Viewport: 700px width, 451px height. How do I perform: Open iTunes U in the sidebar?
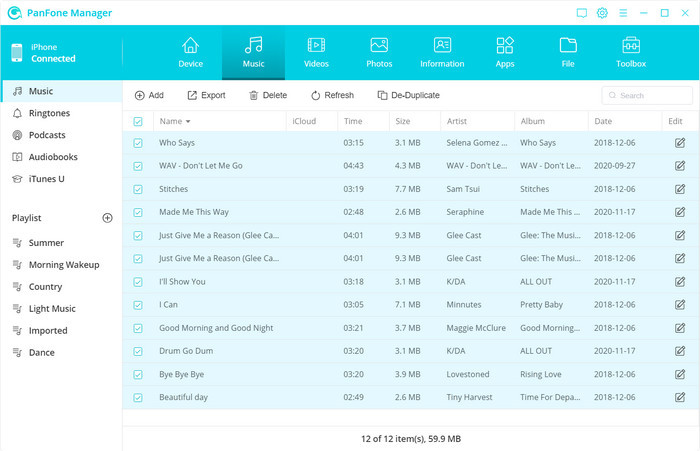pos(61,179)
